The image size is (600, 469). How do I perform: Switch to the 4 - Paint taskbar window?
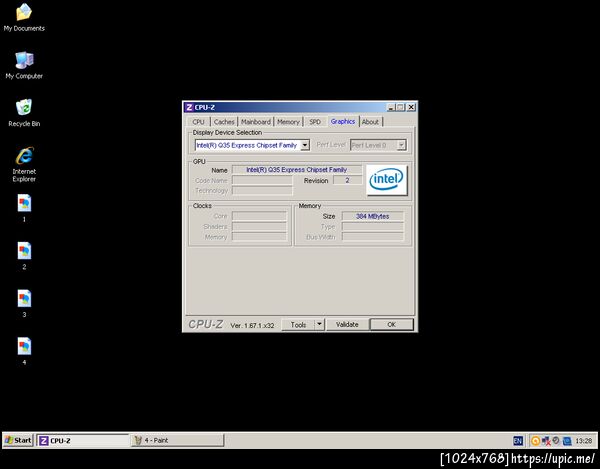178,440
